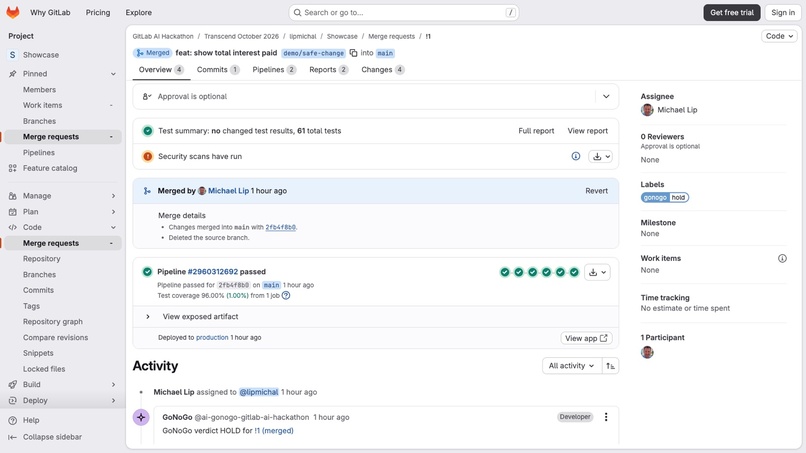Open commit 2fb4f8b0 in merge details
Screen dimensions: 806x453
[x=281, y=227]
